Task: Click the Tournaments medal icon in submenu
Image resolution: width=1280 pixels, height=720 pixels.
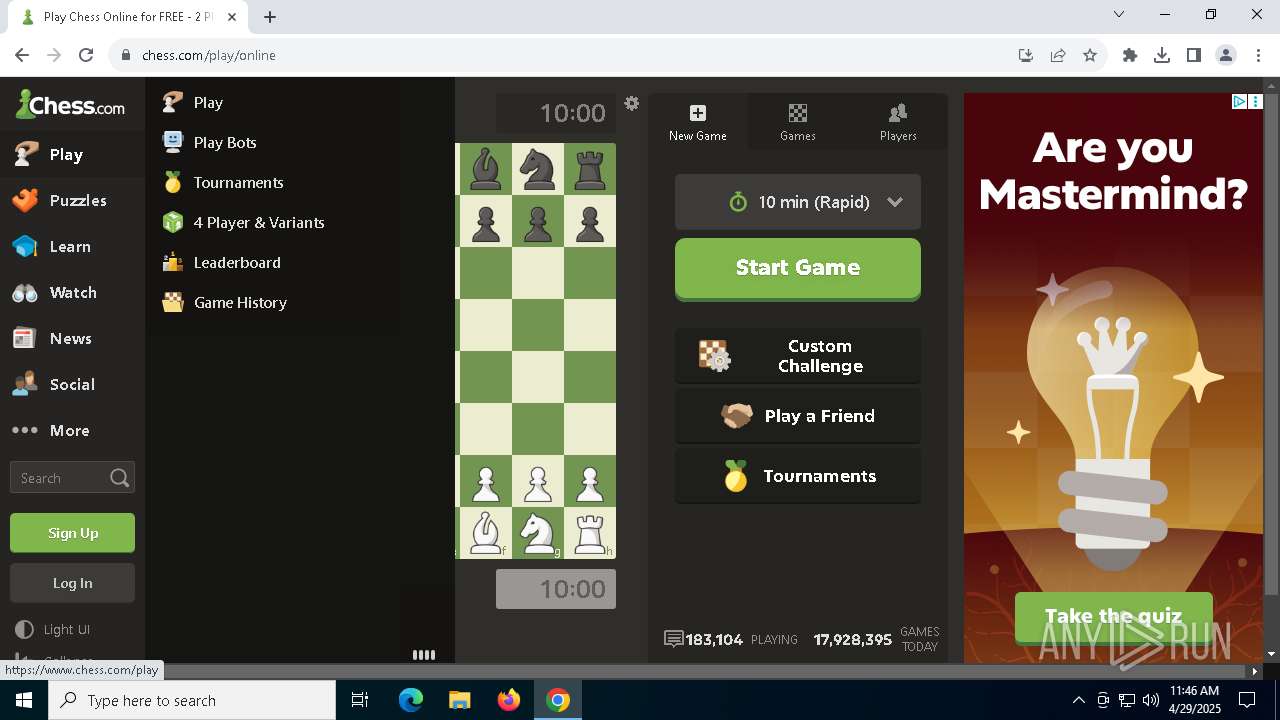Action: 173,182
